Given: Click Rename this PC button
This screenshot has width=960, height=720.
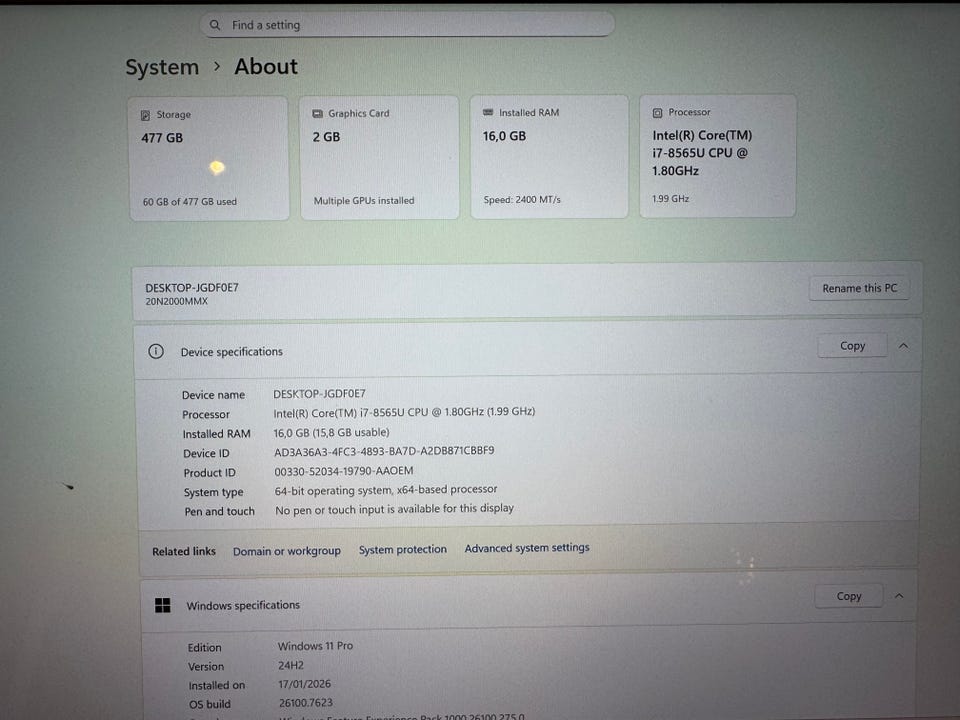Looking at the screenshot, I should coord(859,288).
